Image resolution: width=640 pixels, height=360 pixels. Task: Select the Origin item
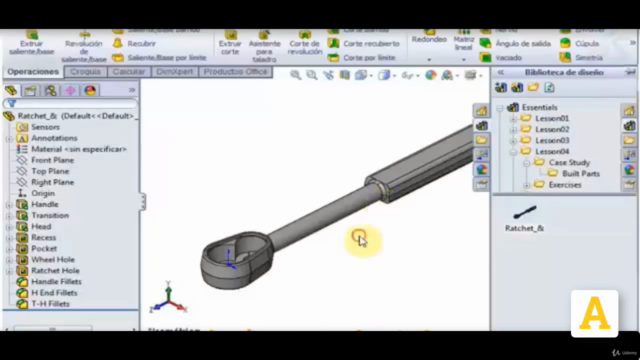[x=43, y=193]
